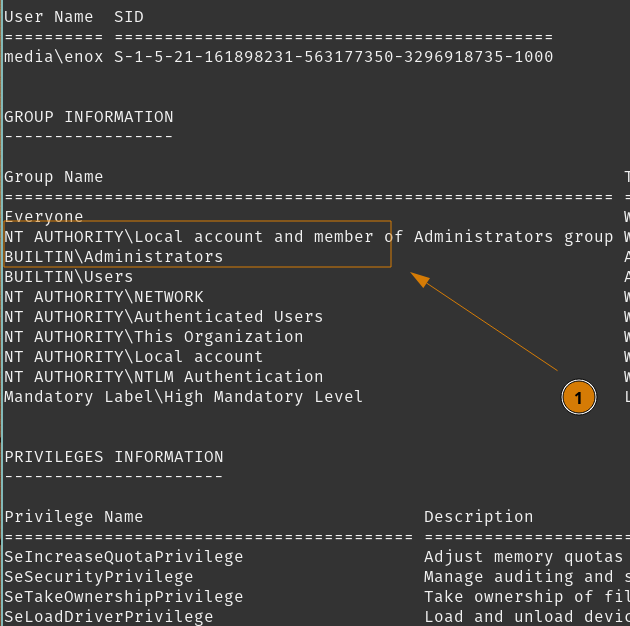This screenshot has height=626, width=630.
Task: Click 'Take ownership of' description text
Action: [508, 597]
